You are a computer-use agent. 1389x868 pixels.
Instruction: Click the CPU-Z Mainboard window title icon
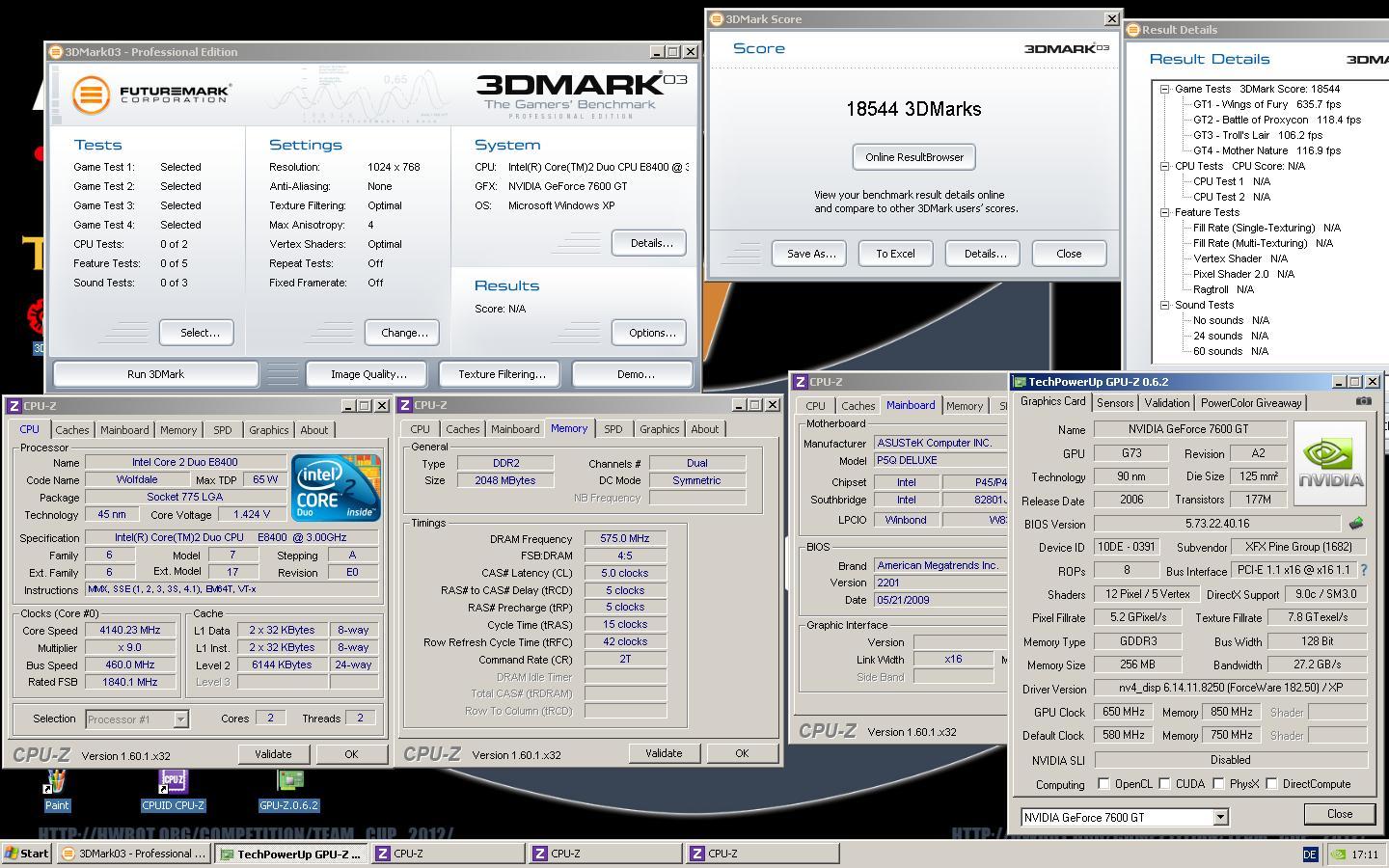[800, 382]
